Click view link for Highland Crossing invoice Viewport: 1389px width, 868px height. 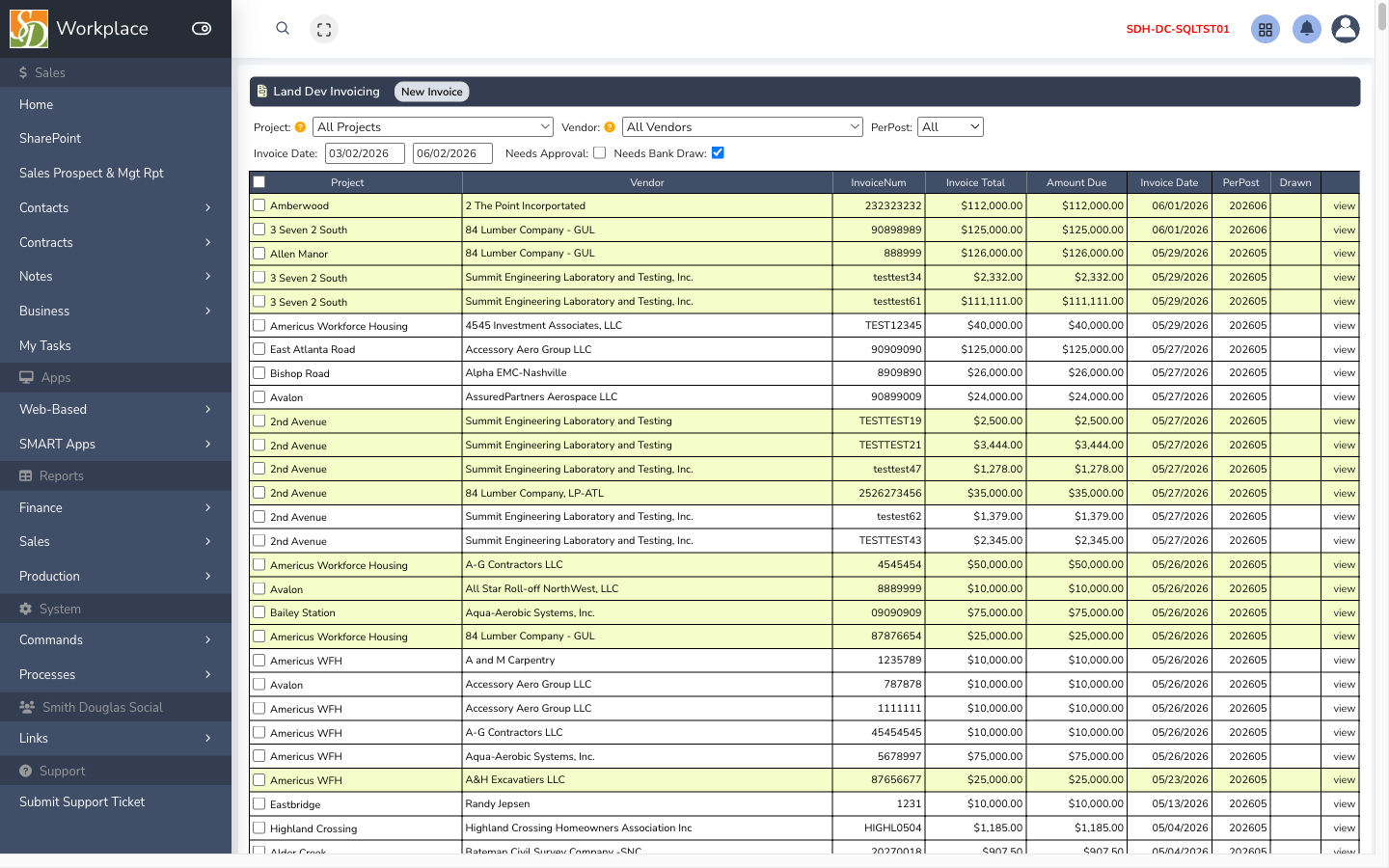[1344, 827]
